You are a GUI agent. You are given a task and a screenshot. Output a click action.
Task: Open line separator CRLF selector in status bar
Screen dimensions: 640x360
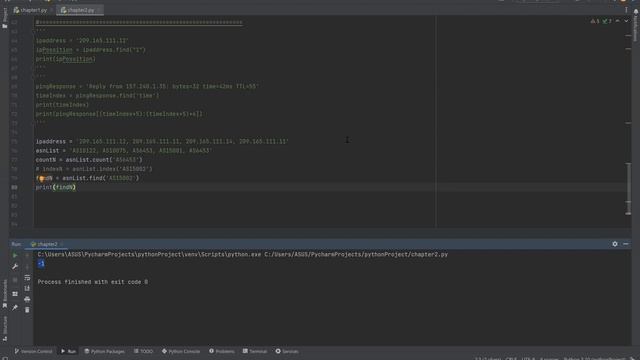(511, 358)
